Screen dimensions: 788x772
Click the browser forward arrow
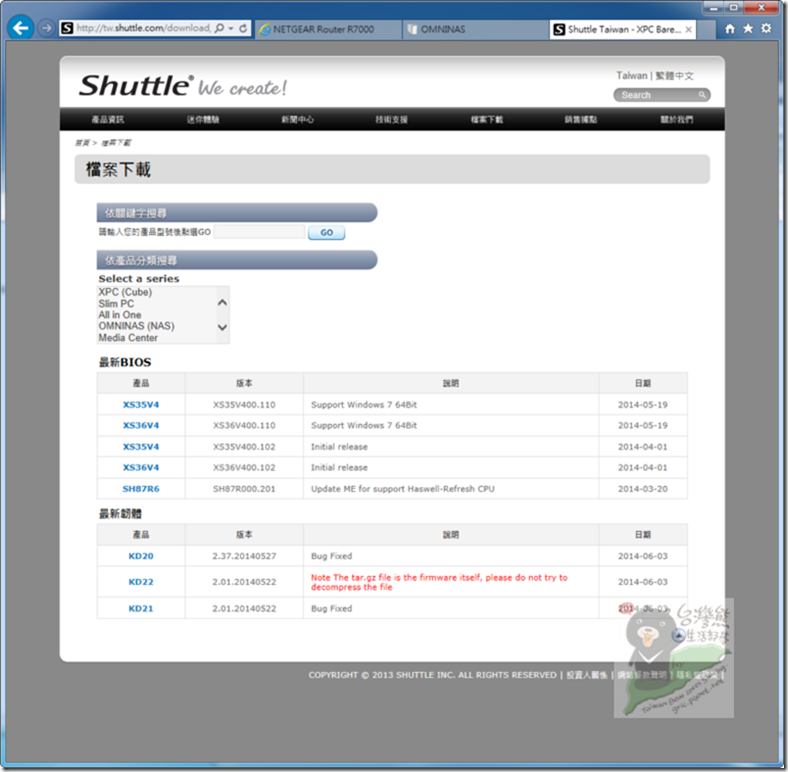(x=46, y=28)
